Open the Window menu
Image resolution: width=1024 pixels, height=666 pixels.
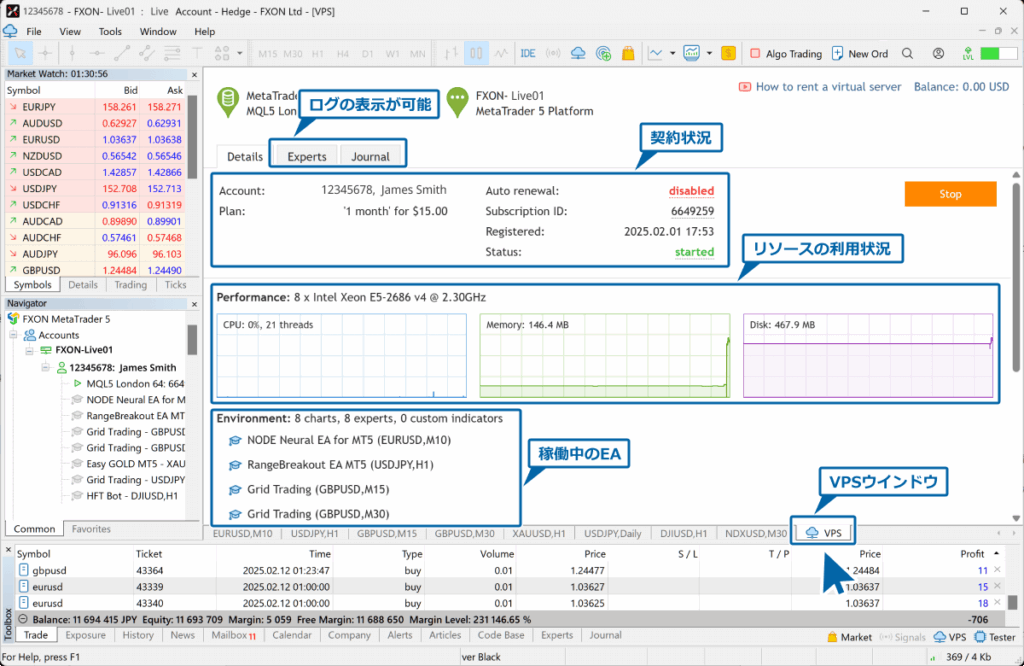(158, 31)
